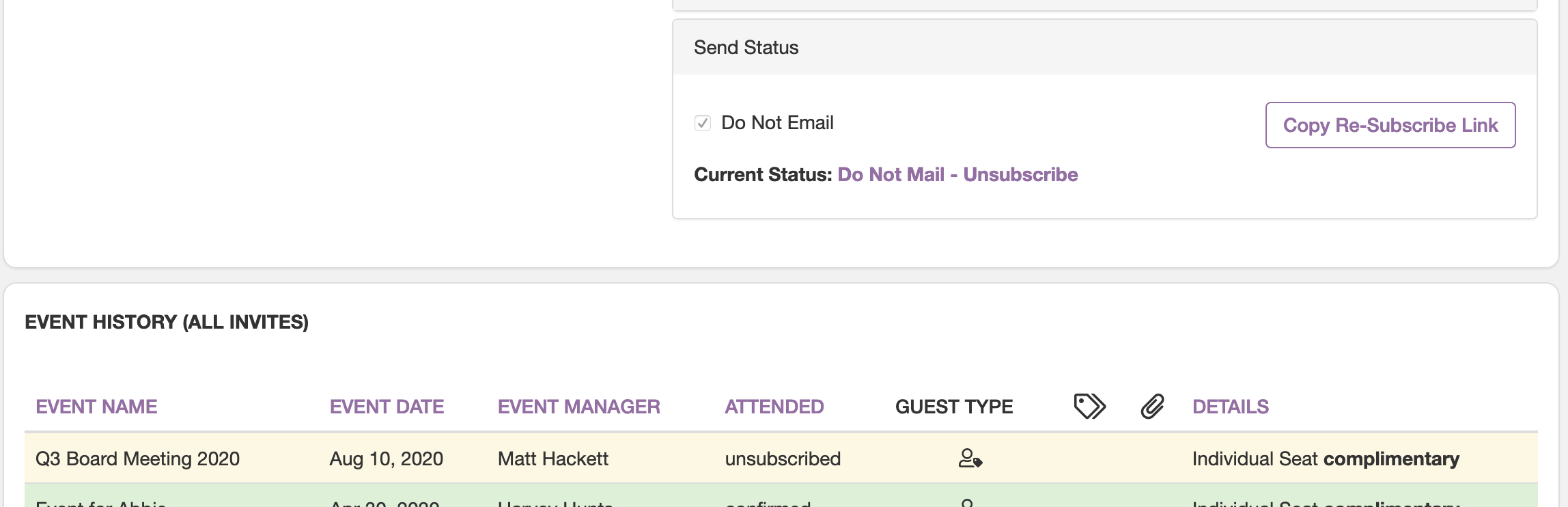Viewport: 1568px width, 507px height.
Task: Sort by Event Manager column header
Action: tap(578, 407)
